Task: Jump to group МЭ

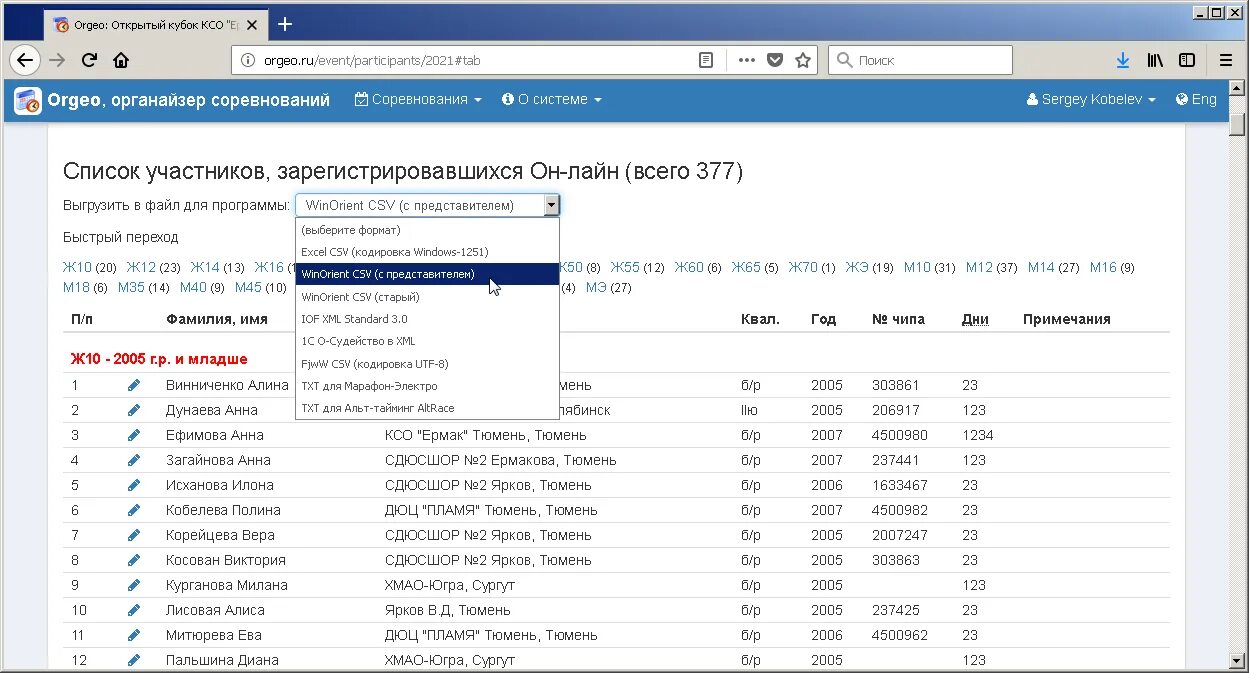Action: [x=596, y=287]
